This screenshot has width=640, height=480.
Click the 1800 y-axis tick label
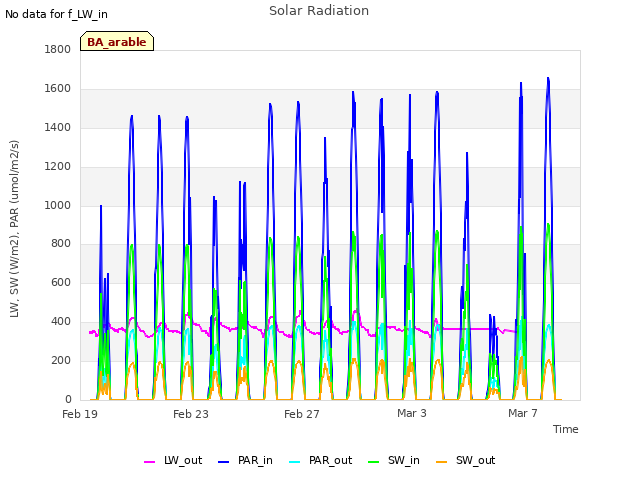(x=58, y=49)
